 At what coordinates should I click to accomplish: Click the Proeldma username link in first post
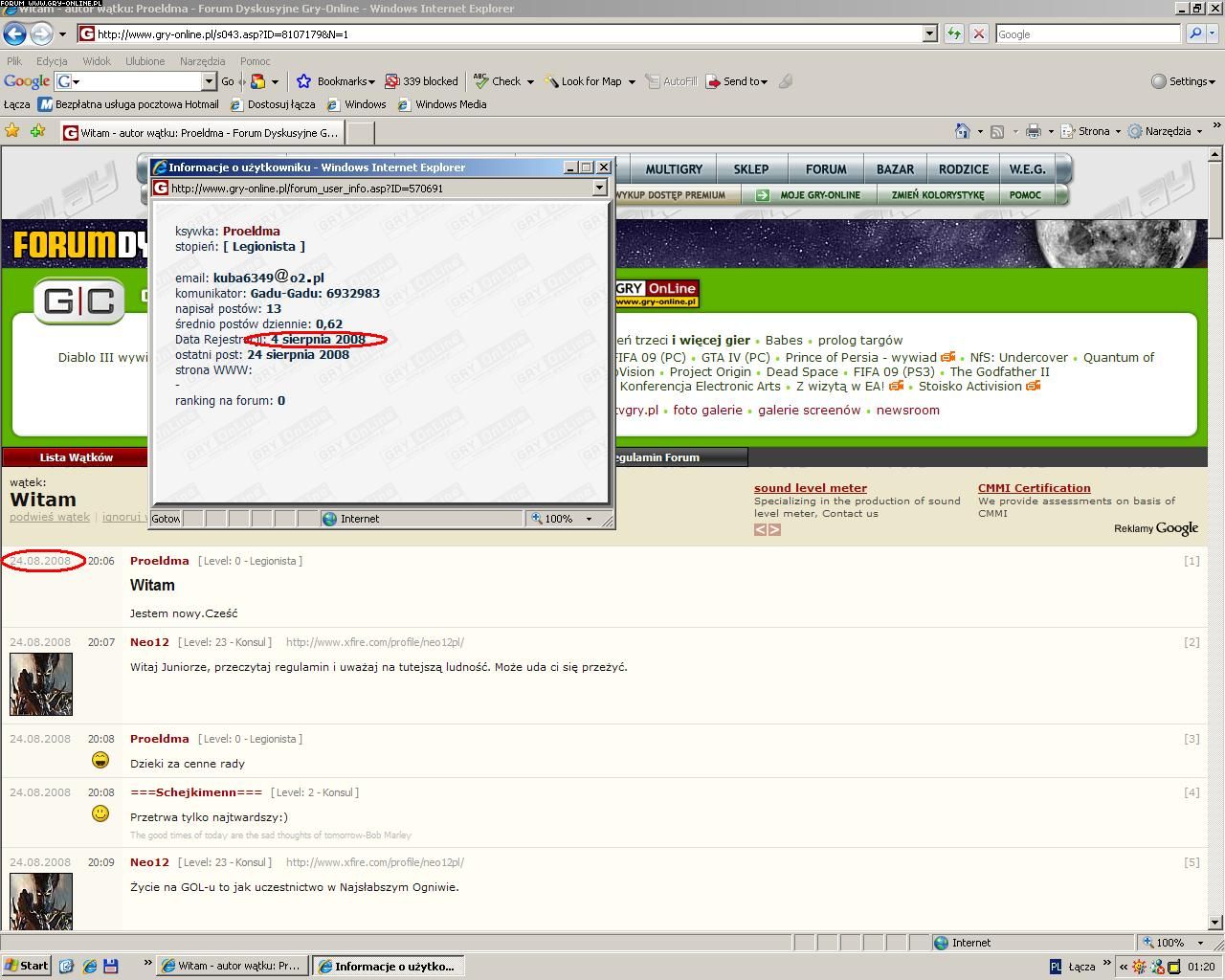tap(159, 561)
